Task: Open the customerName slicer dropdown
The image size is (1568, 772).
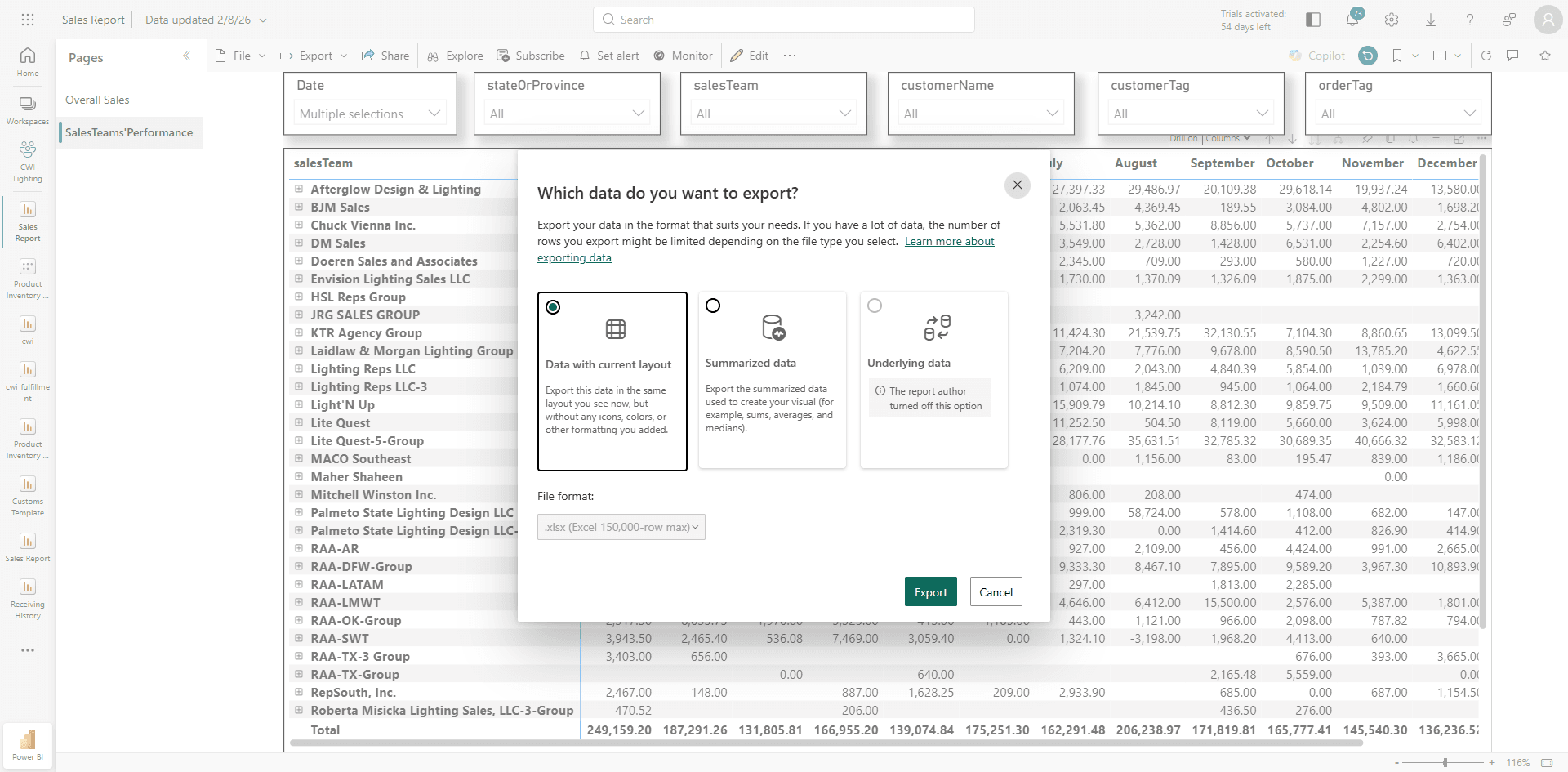Action: pyautogui.click(x=981, y=114)
